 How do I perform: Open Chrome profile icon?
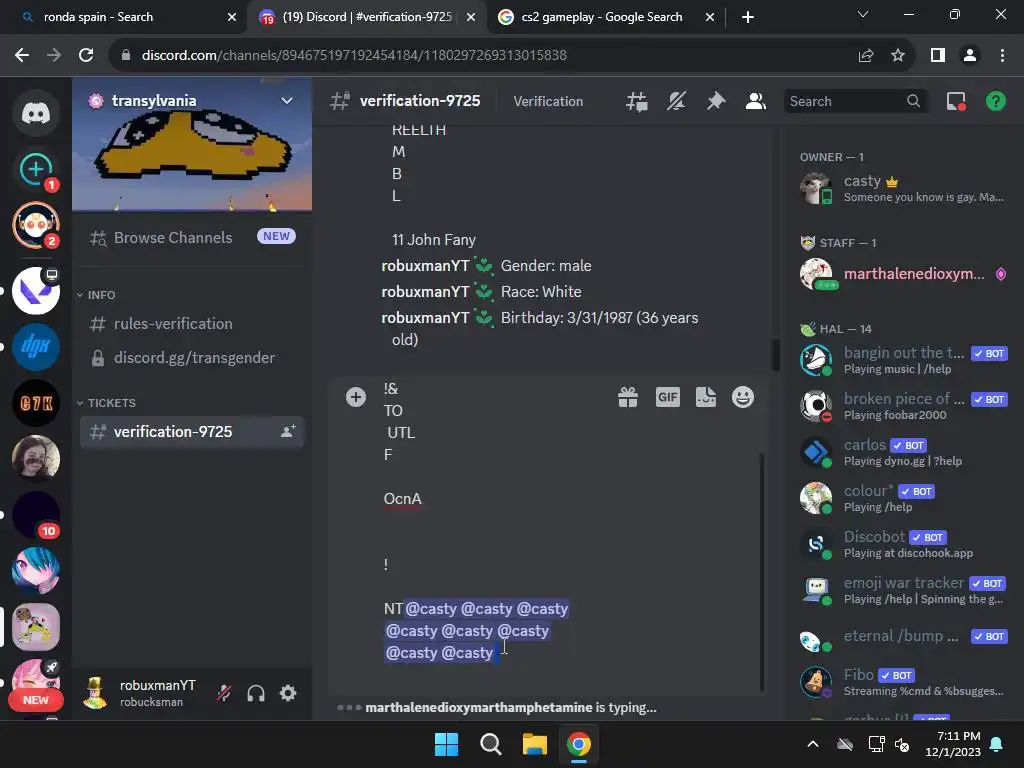(x=970, y=56)
